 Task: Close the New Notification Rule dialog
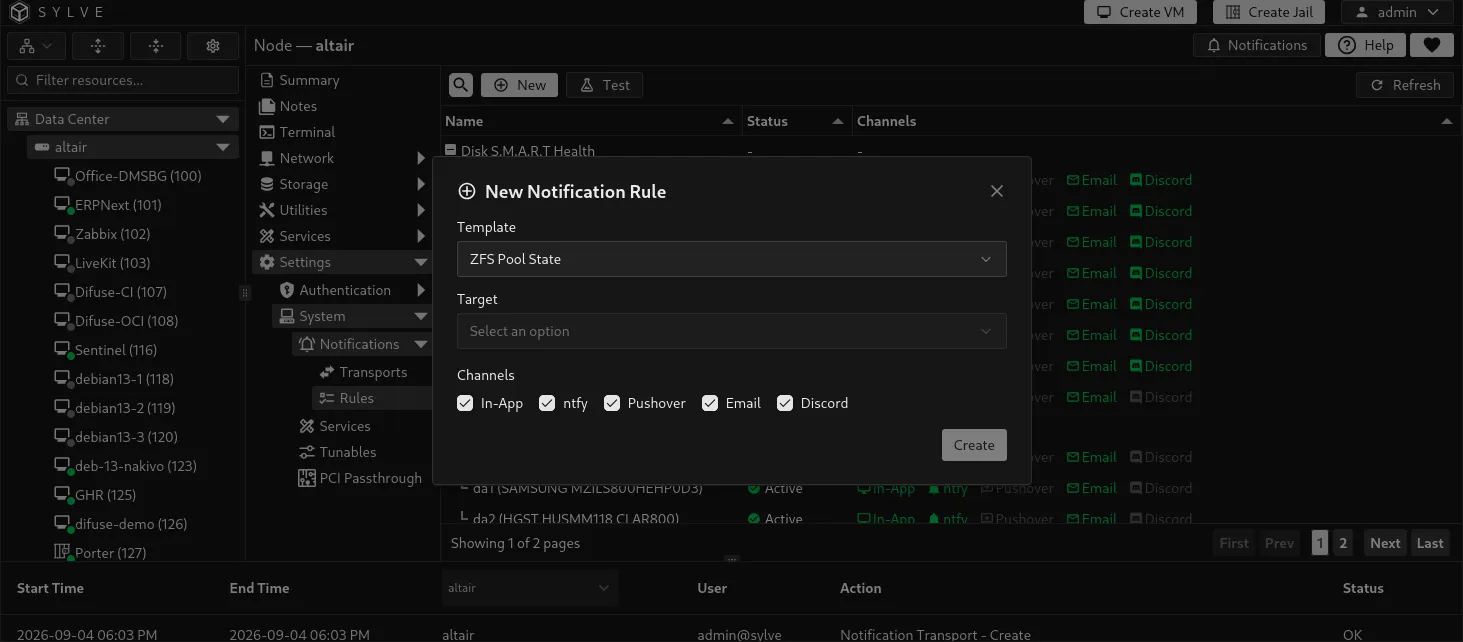pyautogui.click(x=996, y=191)
